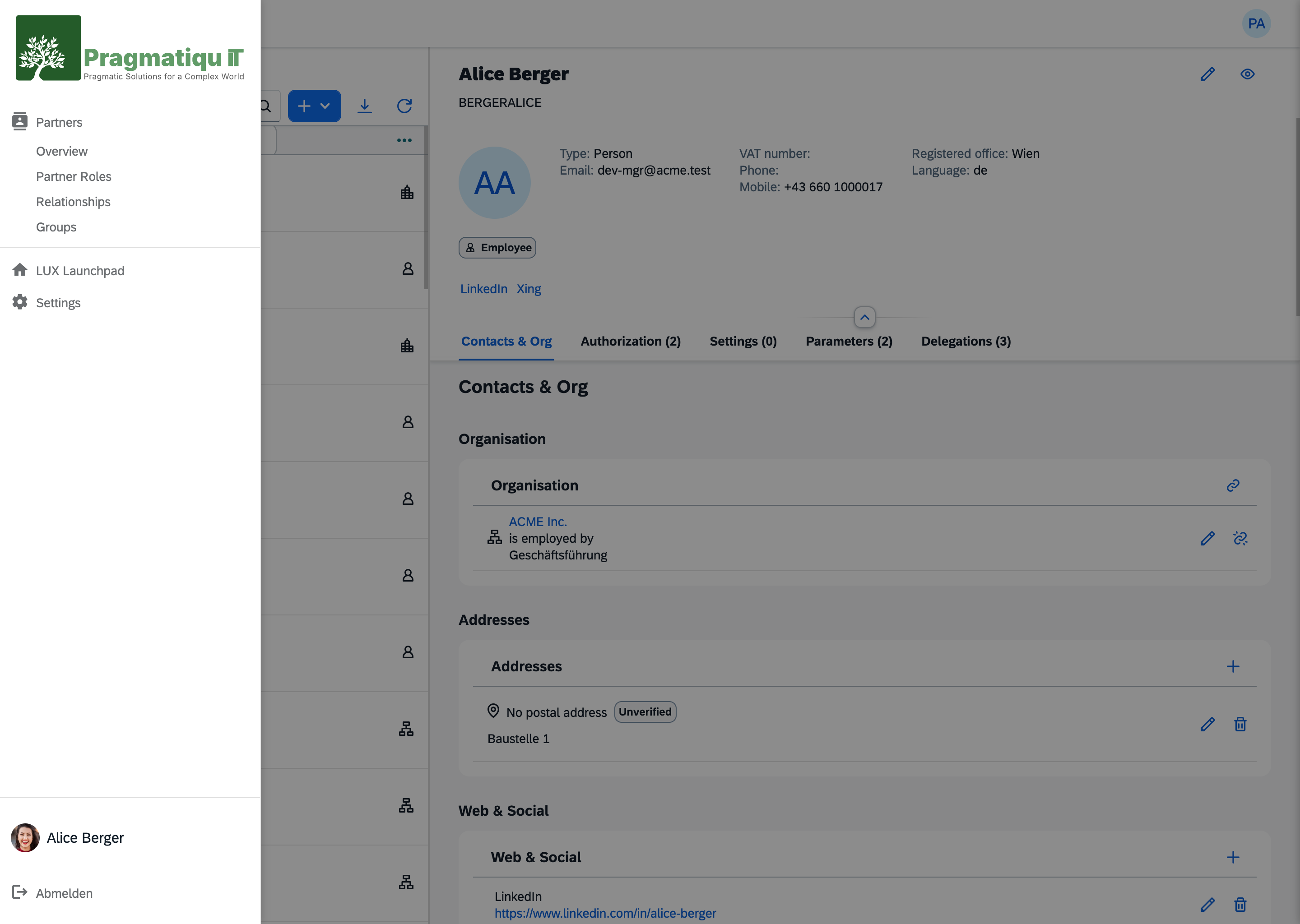This screenshot has width=1300, height=924.
Task: Click the dev-mgr@acme.test email
Action: (654, 170)
